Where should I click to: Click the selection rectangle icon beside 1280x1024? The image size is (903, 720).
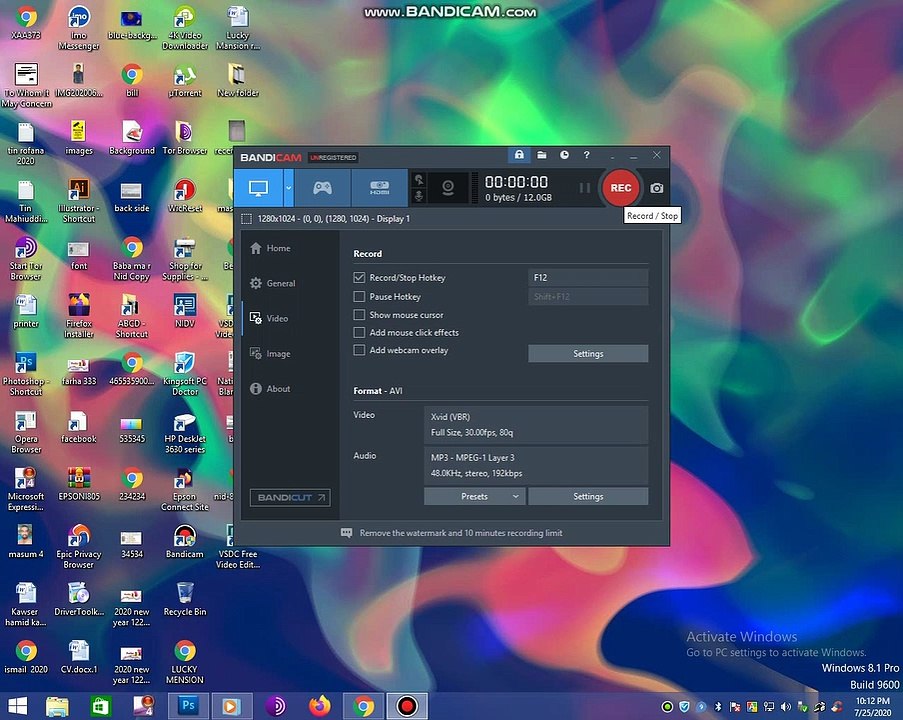click(246, 219)
